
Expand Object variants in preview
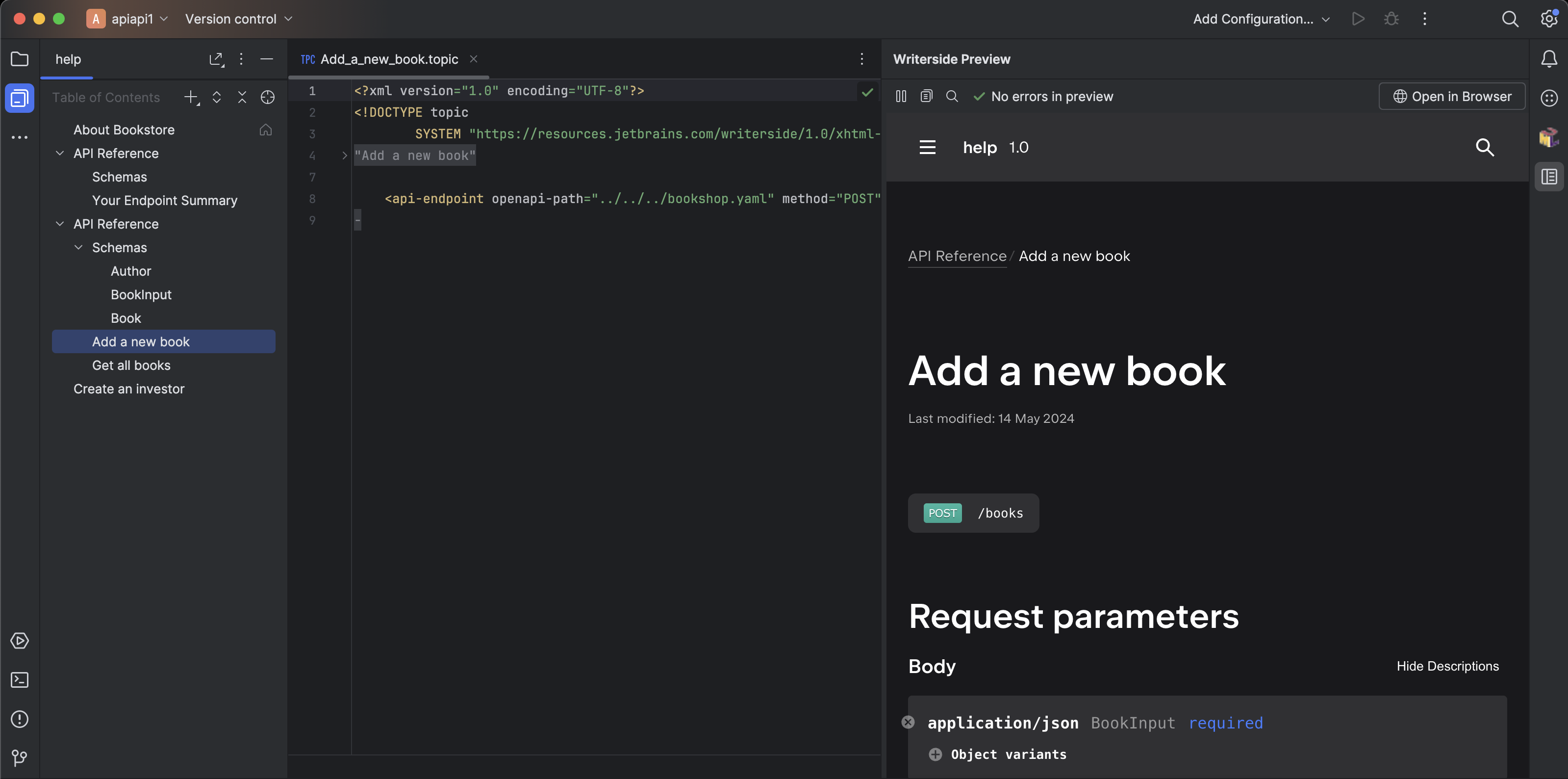pos(936,754)
